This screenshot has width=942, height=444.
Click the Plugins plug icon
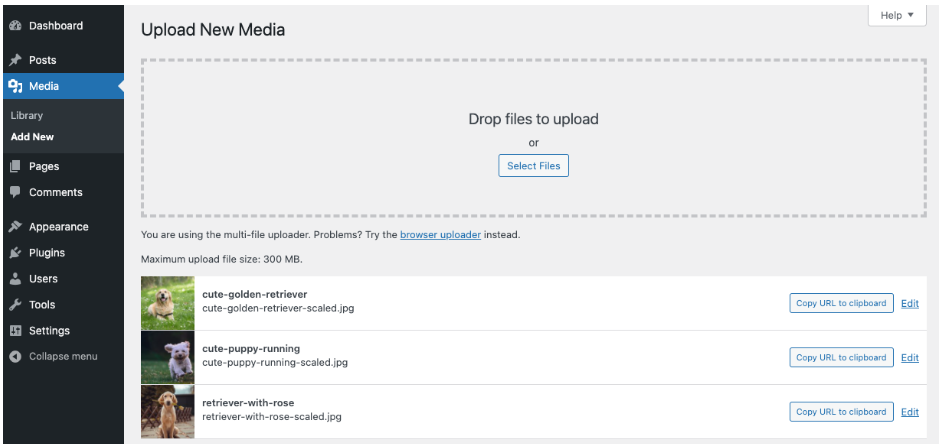click(x=15, y=253)
